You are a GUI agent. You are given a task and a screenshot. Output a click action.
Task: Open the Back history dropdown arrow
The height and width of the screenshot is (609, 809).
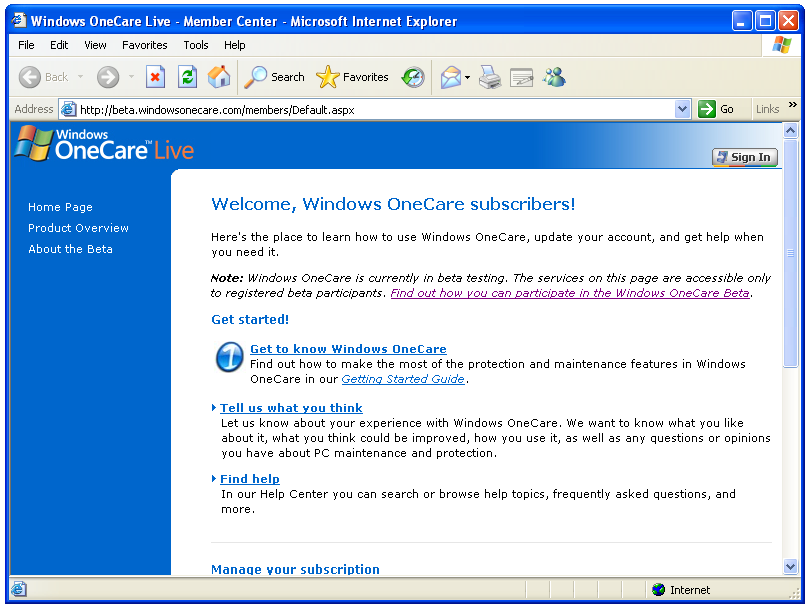tap(80, 77)
